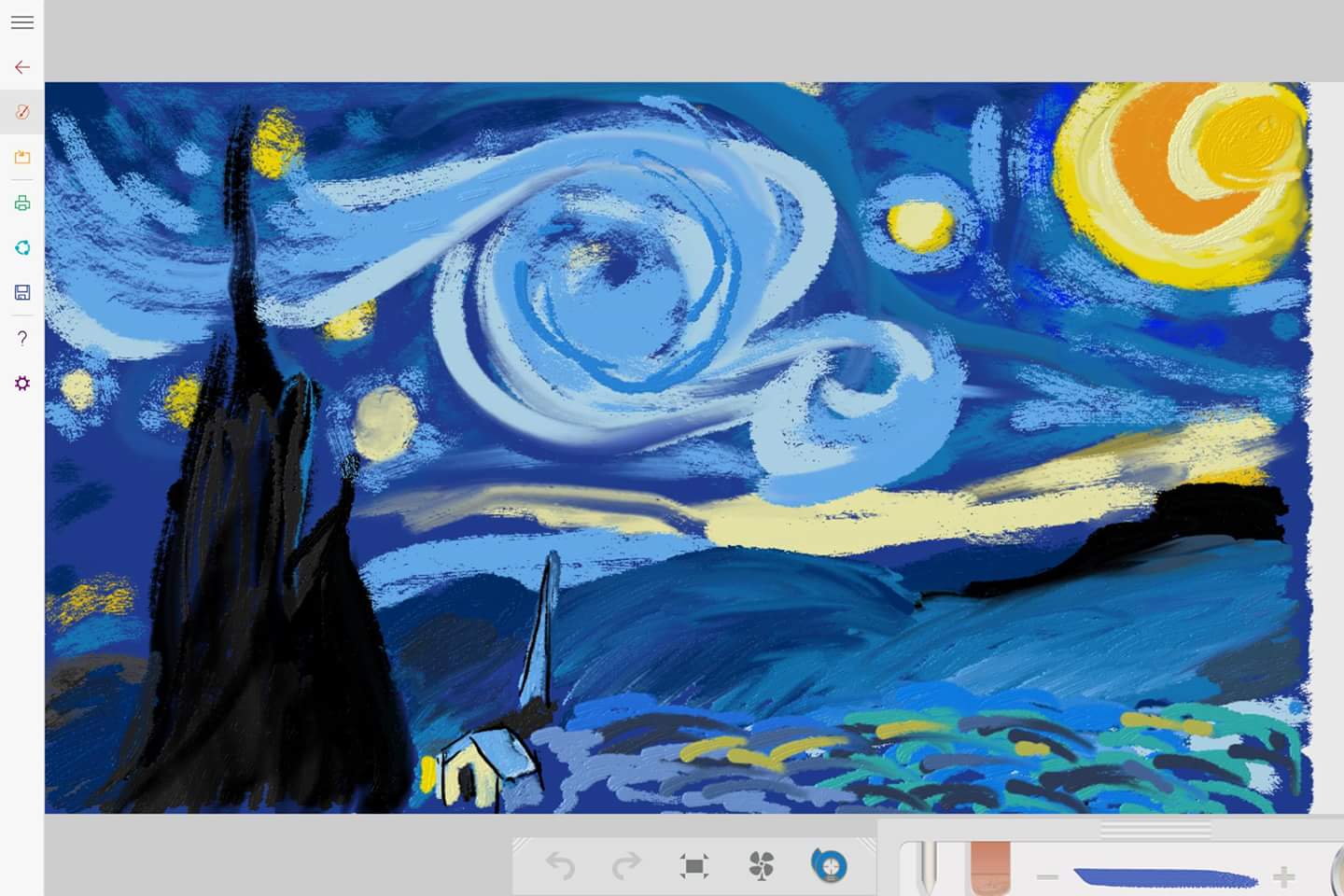
Task: Open the hamburger menu
Action: [x=22, y=22]
